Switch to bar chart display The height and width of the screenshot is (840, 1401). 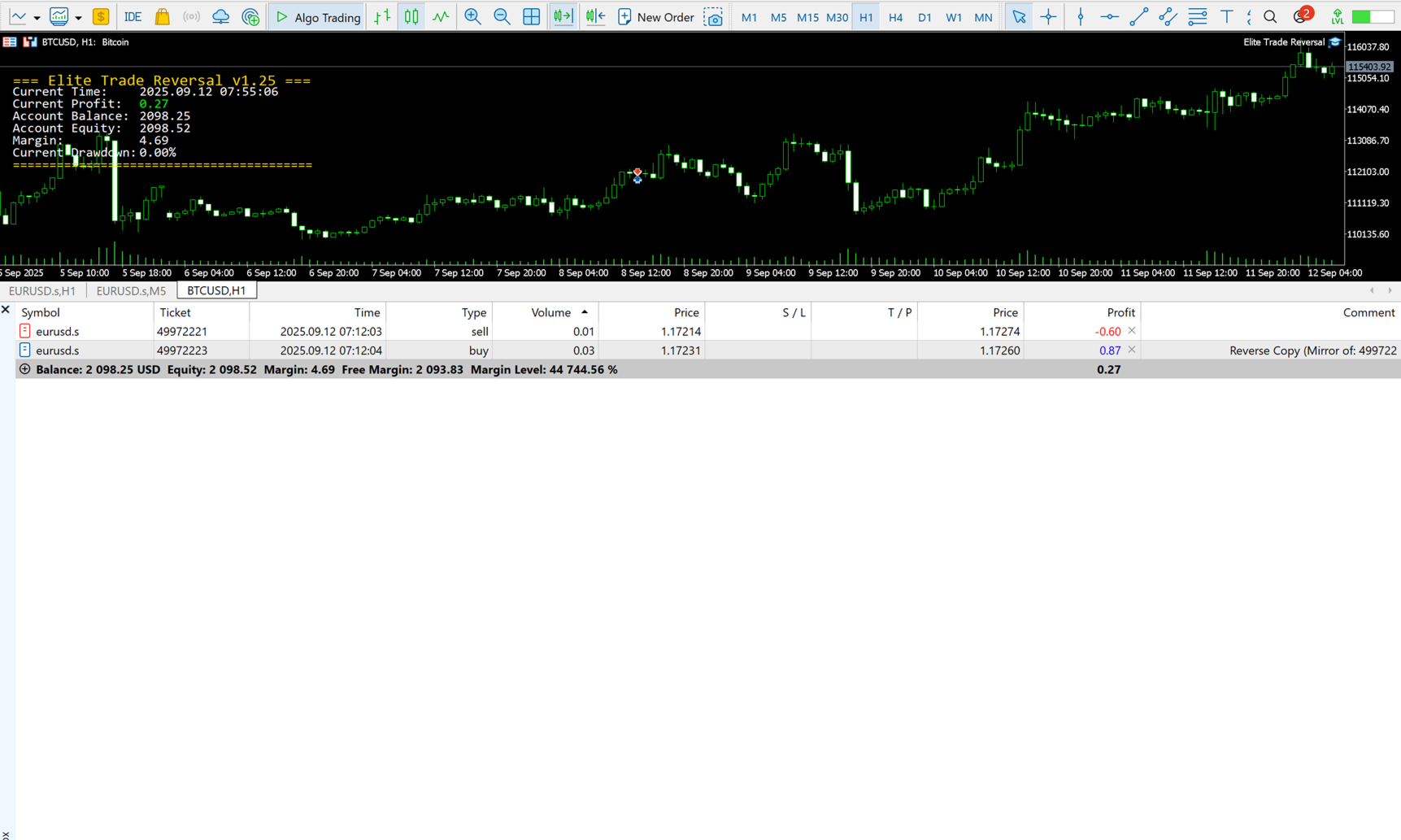coord(382,16)
